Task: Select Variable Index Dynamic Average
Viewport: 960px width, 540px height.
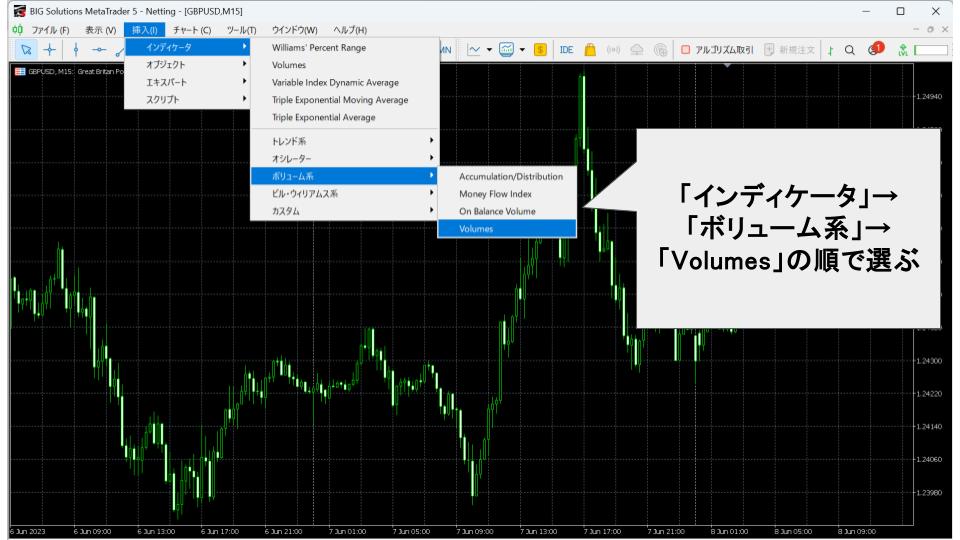Action: pyautogui.click(x=345, y=82)
